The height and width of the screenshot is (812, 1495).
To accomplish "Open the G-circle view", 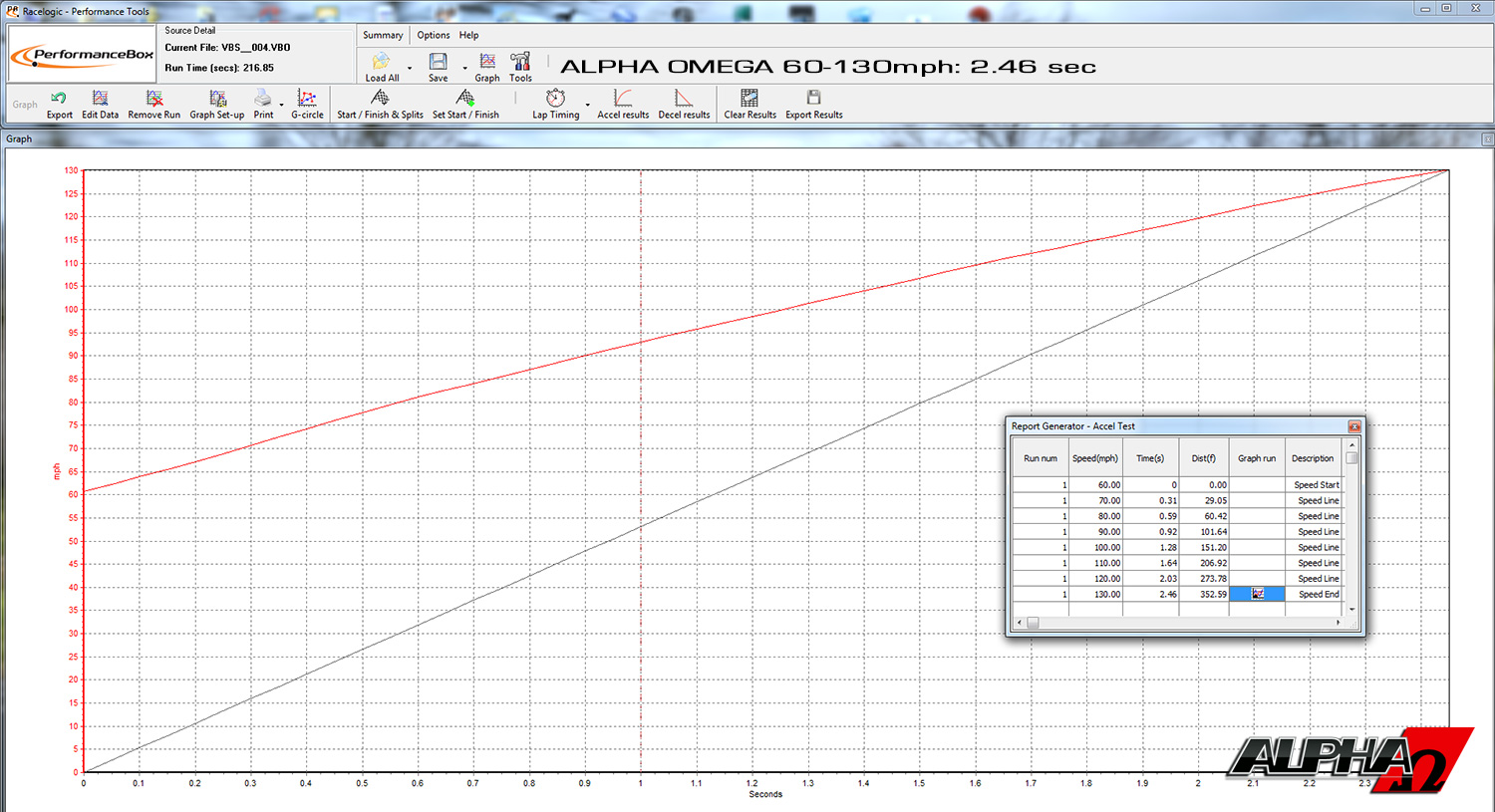I will [x=307, y=105].
